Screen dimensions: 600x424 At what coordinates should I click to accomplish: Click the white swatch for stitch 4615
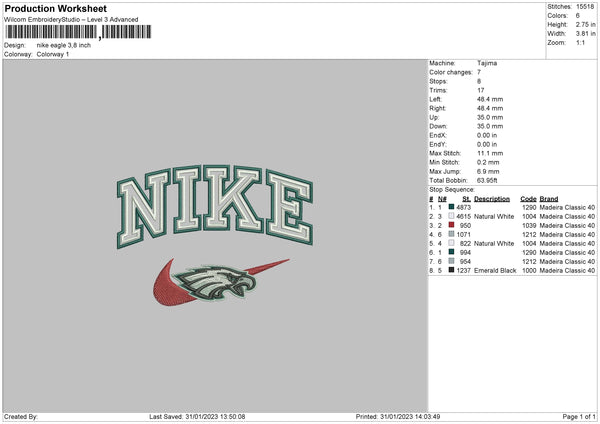pos(452,216)
